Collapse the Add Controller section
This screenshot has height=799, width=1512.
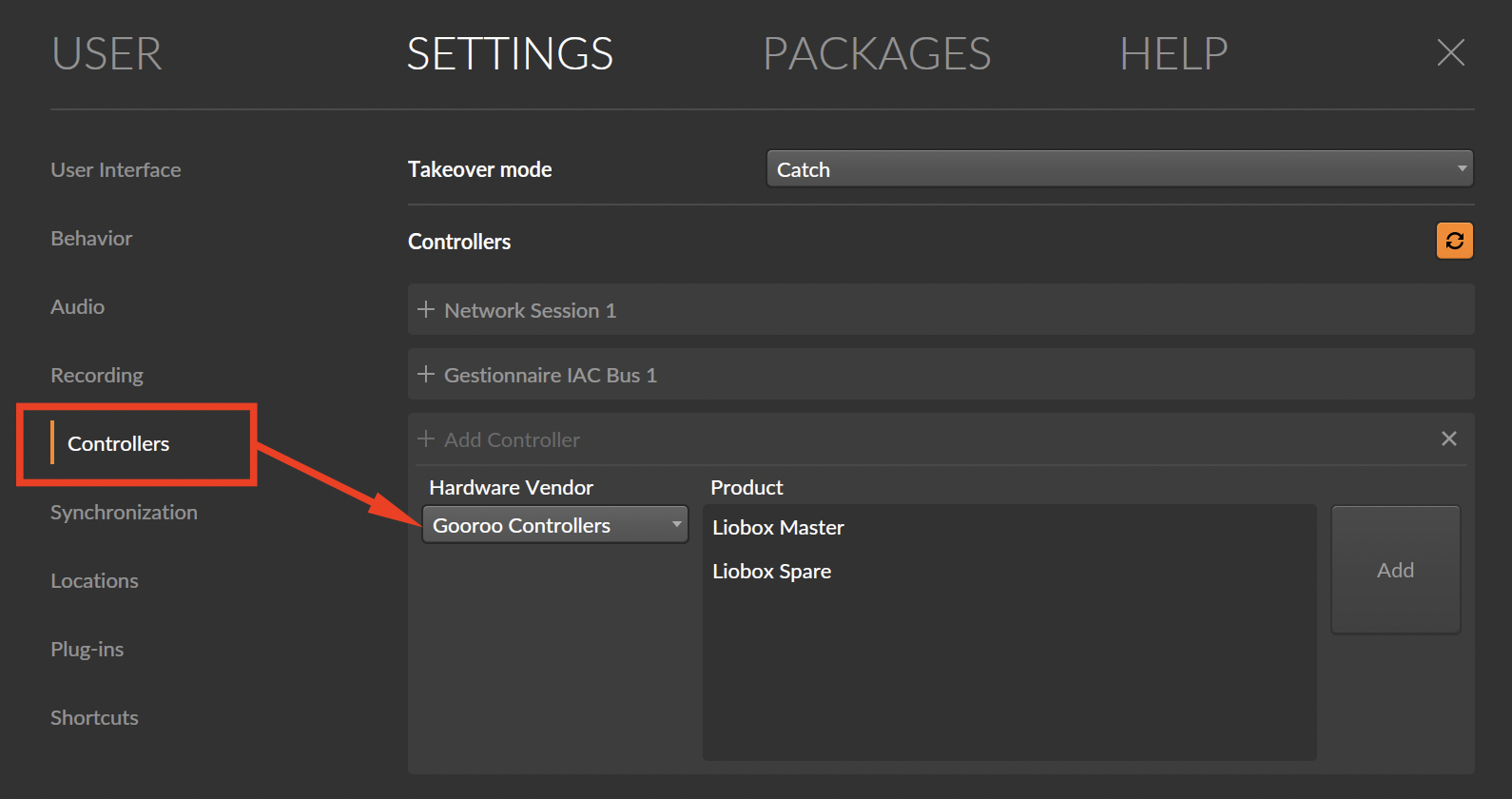click(x=426, y=438)
